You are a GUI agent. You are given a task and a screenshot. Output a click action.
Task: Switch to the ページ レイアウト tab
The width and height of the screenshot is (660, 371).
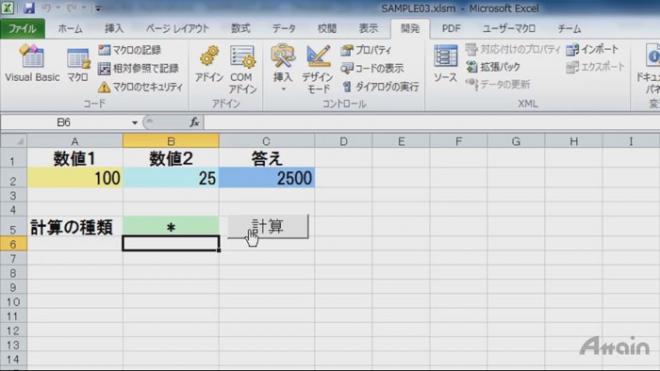pyautogui.click(x=177, y=29)
